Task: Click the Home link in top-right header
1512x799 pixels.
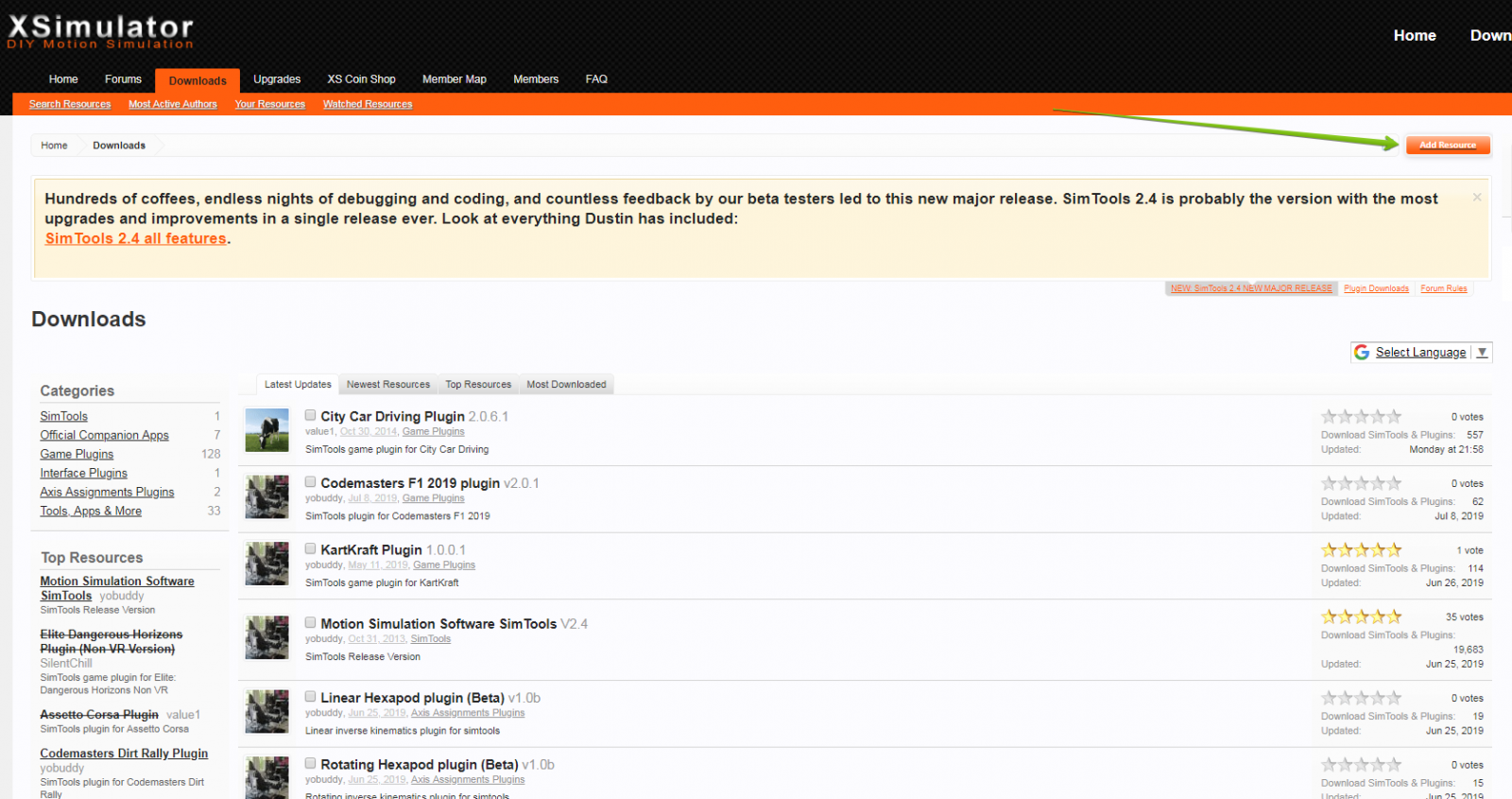Action: [x=1415, y=35]
